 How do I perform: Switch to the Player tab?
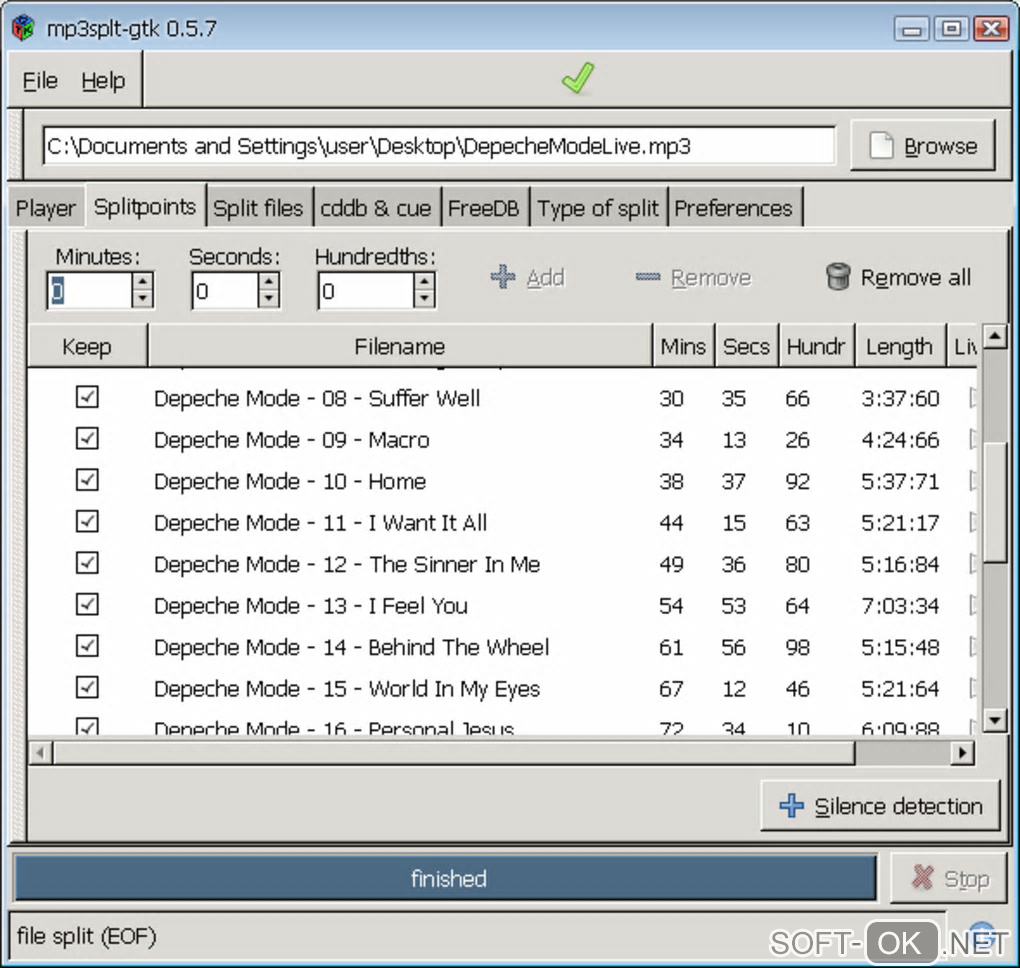pyautogui.click(x=46, y=208)
